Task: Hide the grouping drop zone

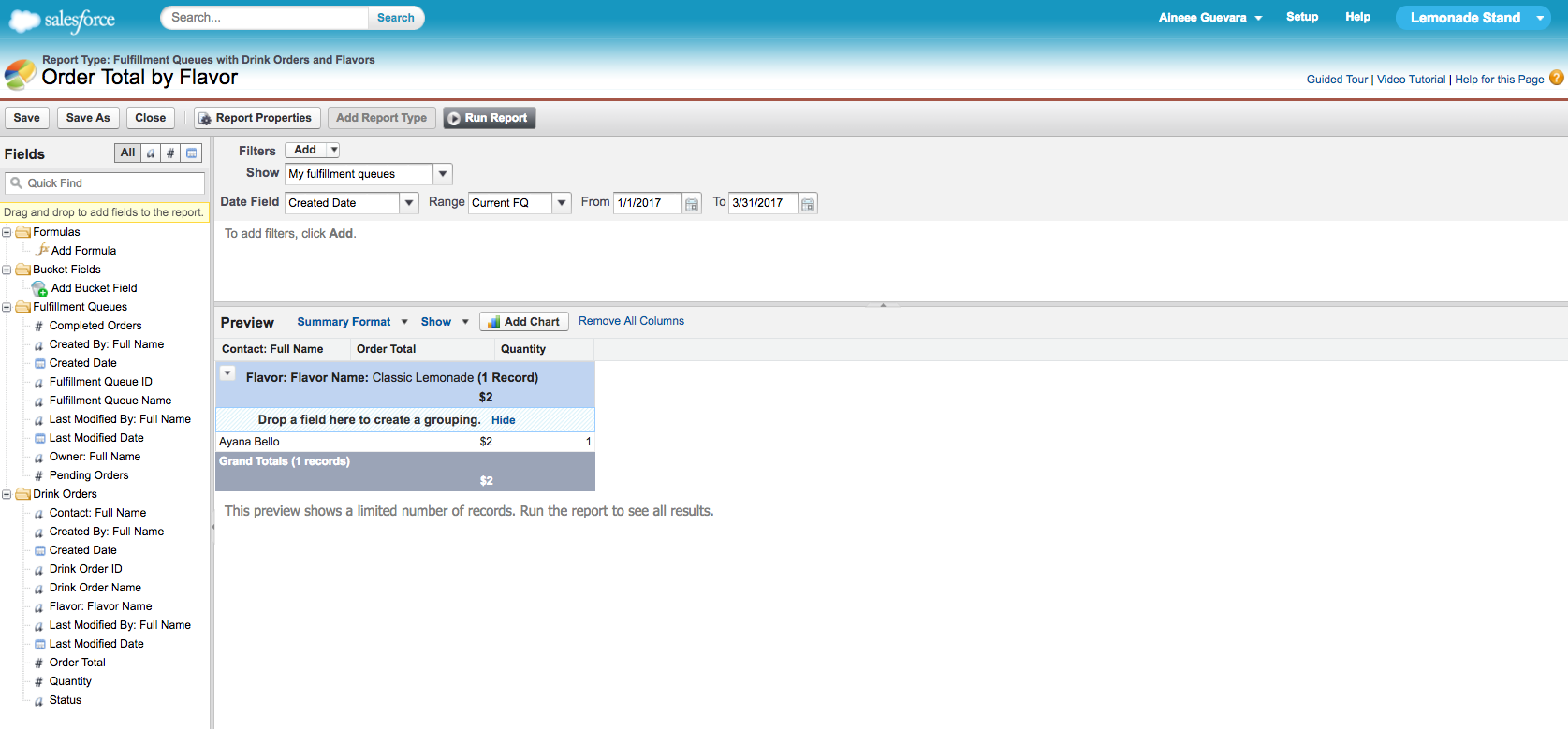Action: (x=504, y=420)
